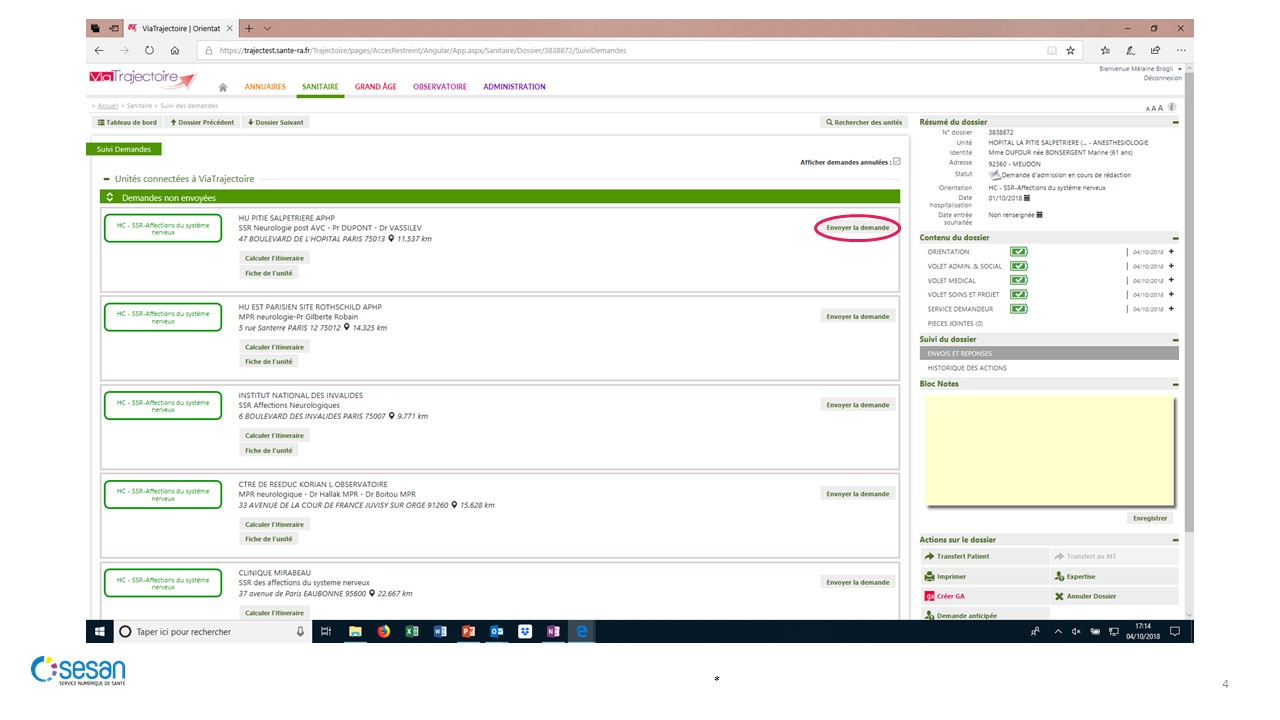Toggle Afficher demandes annulées checkbox
Screen dimensions: 1280x720
[x=896, y=162]
